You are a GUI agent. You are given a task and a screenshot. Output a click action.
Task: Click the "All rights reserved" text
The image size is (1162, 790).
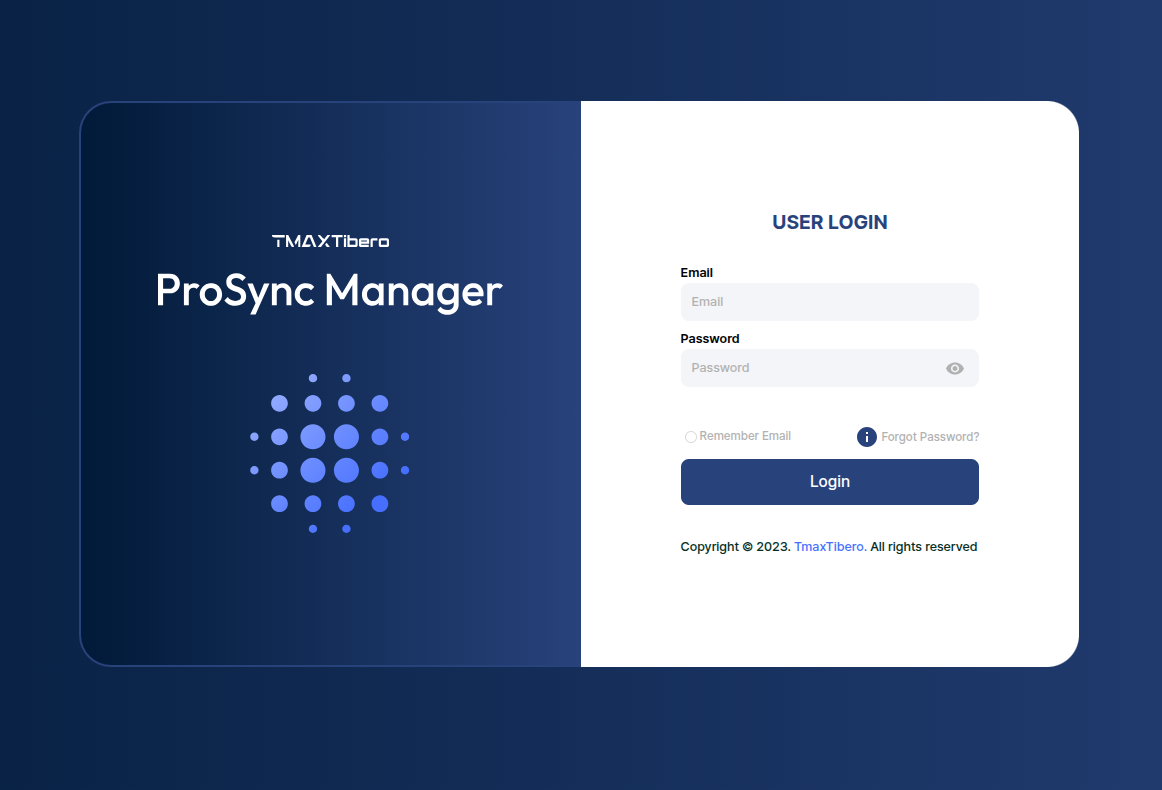coord(923,546)
